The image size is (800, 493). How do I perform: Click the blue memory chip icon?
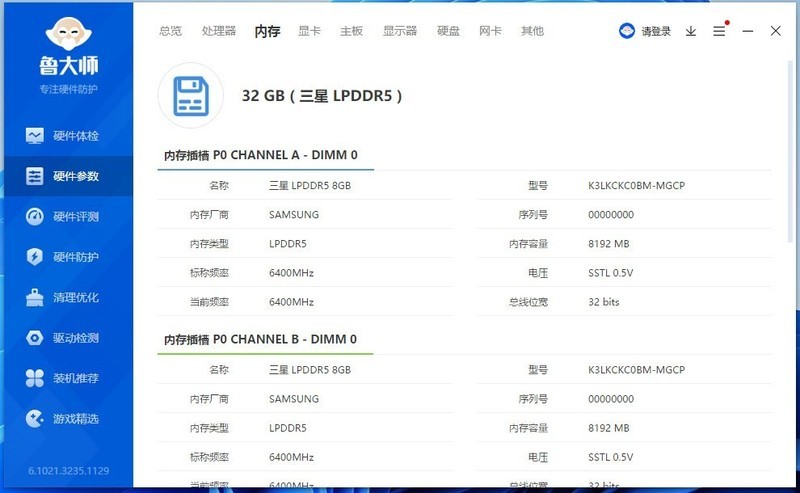pos(190,96)
